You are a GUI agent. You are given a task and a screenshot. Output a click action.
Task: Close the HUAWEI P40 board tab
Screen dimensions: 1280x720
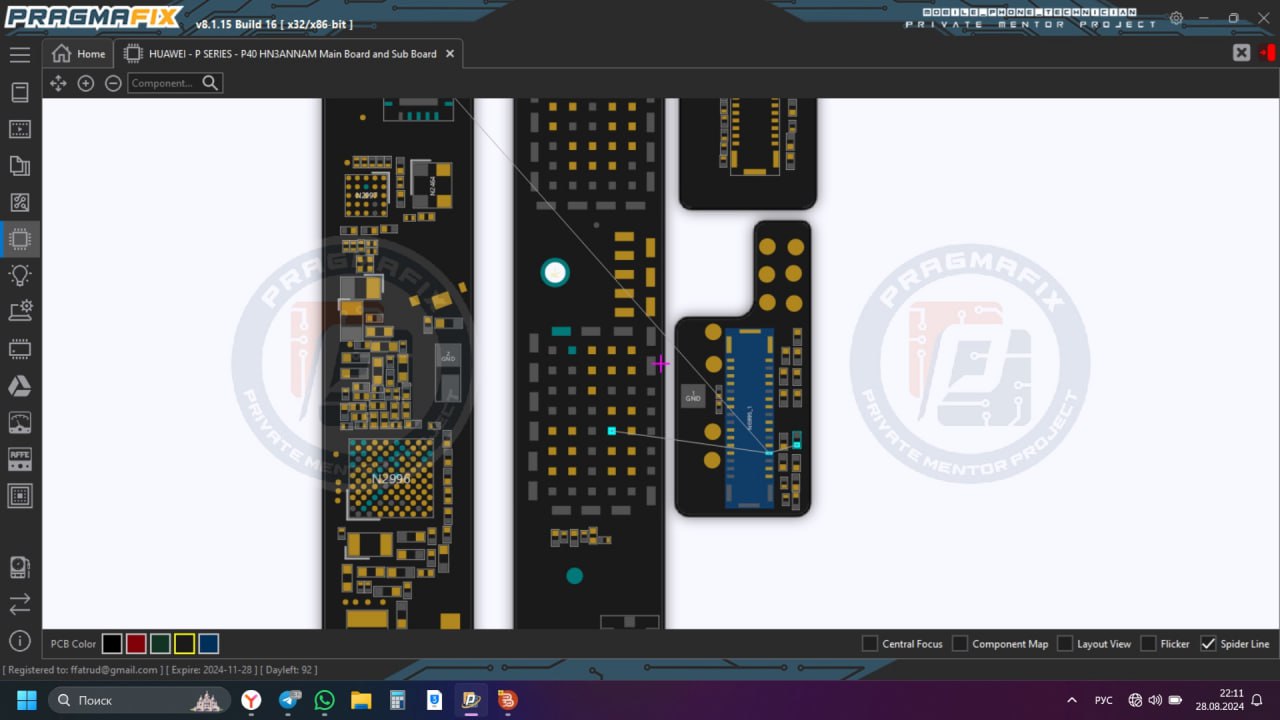point(450,54)
